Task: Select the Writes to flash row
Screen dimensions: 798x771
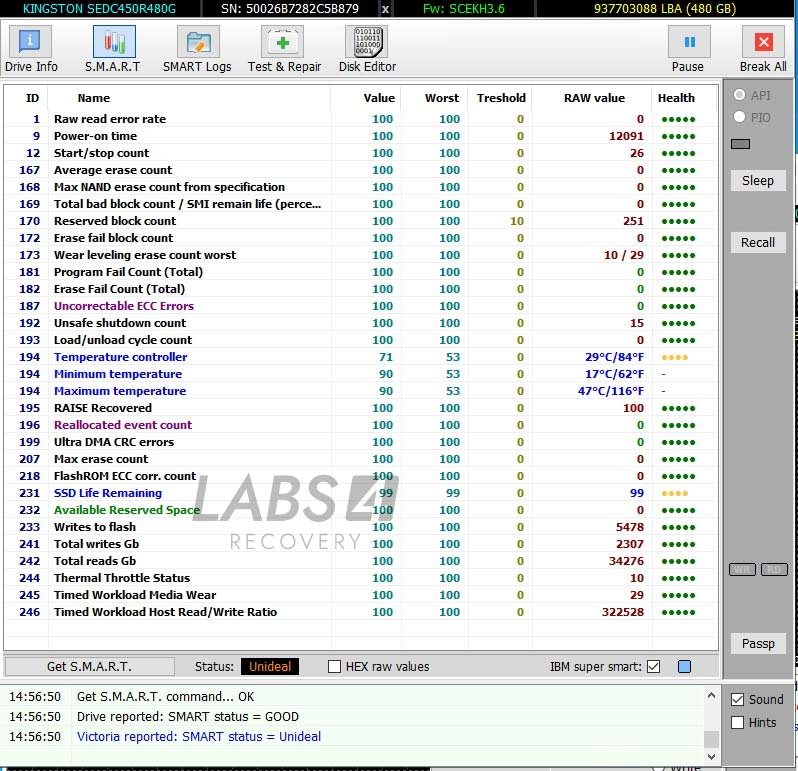Action: tap(361, 527)
